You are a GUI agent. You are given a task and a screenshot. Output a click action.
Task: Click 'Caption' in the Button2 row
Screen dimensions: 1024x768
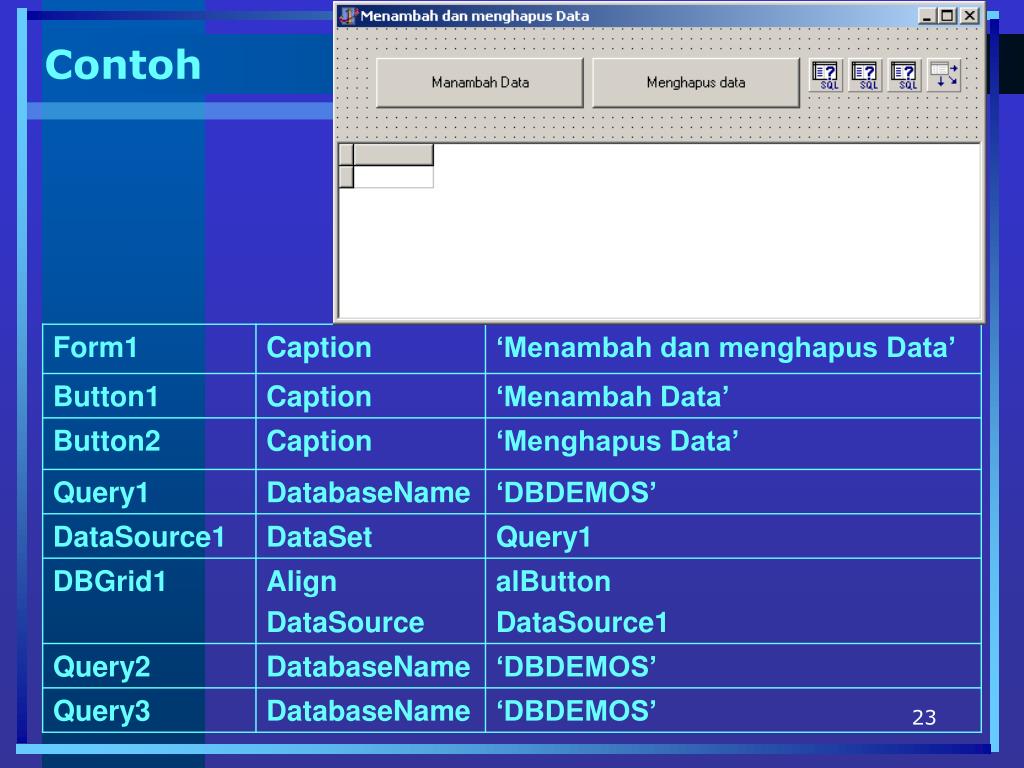319,441
